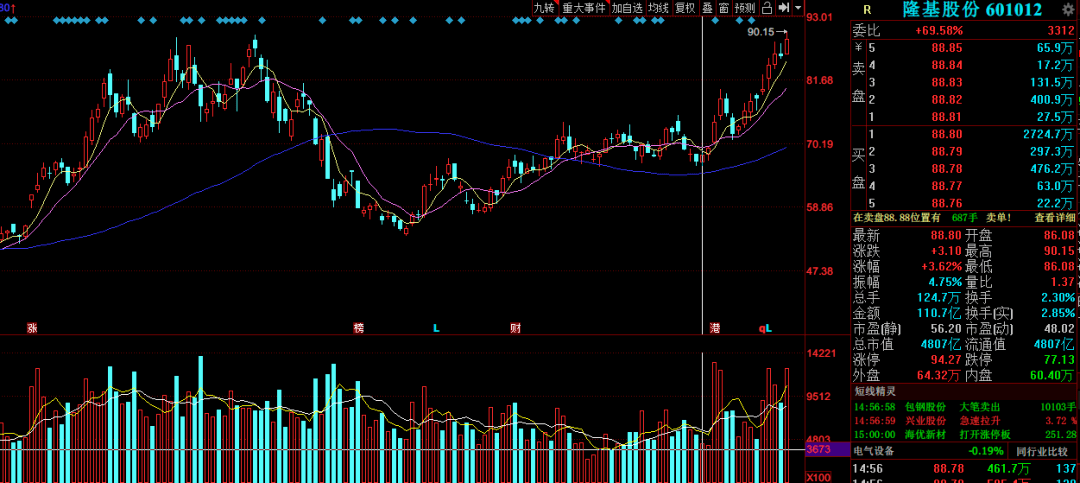Click the 财 marker on the chart axis

515,328
